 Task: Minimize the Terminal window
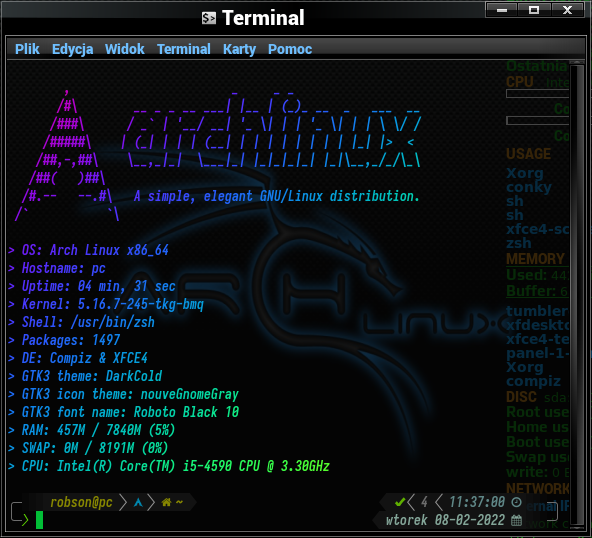[x=502, y=10]
